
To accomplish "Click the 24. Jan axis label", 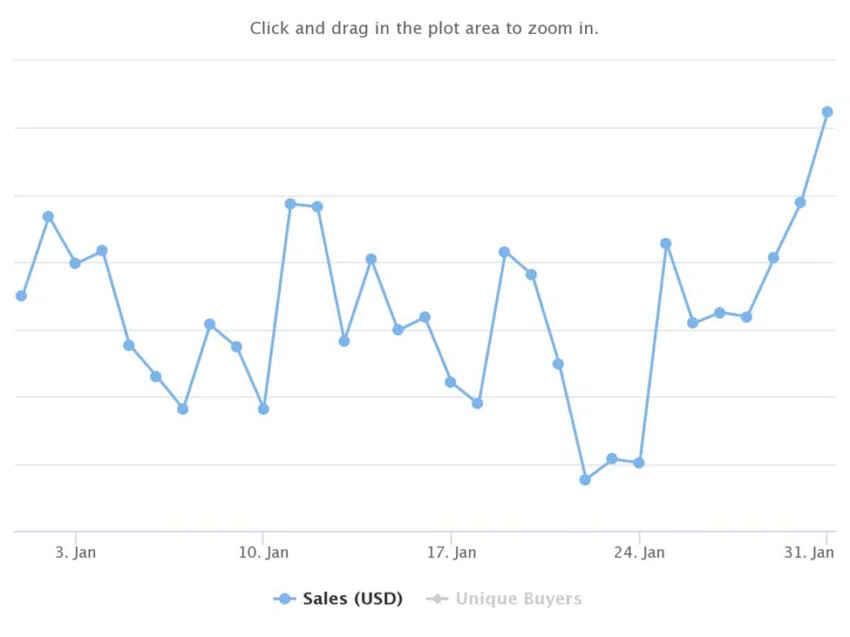I will 639,552.
